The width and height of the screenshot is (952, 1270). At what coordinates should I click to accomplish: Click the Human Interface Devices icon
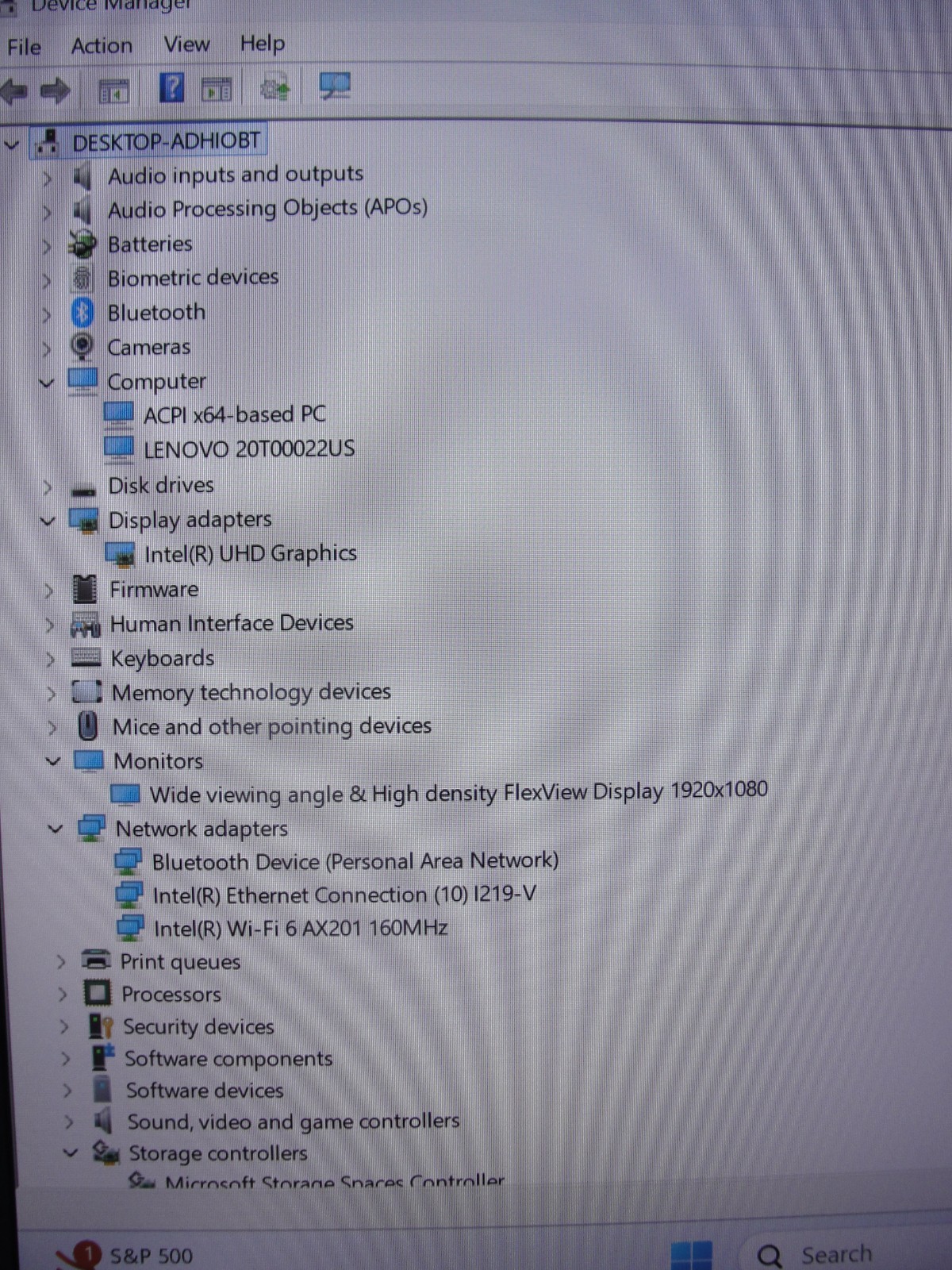86,625
